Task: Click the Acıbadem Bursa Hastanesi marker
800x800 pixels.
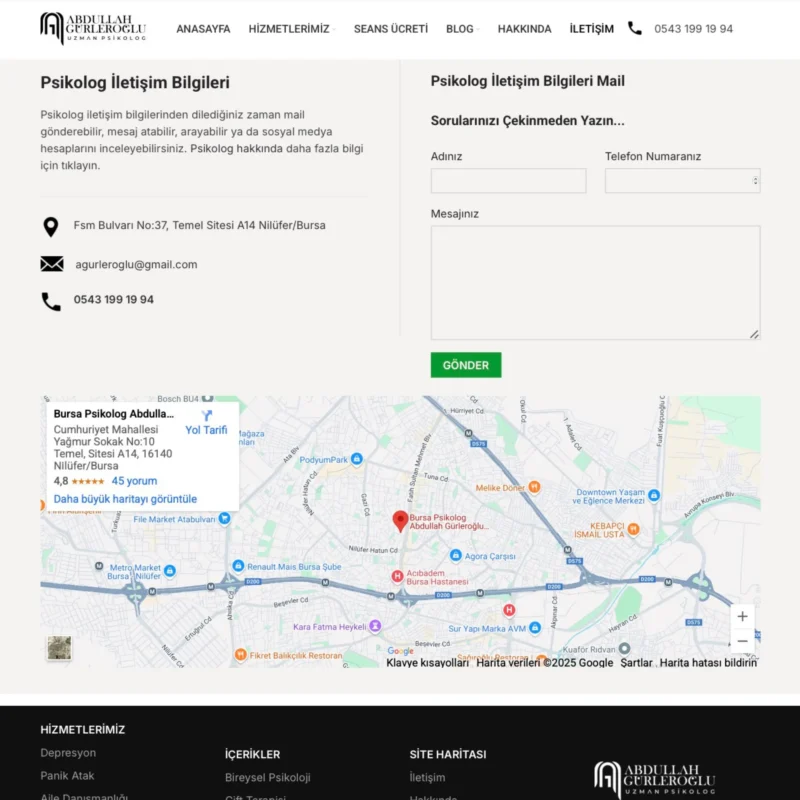Action: 397,577
